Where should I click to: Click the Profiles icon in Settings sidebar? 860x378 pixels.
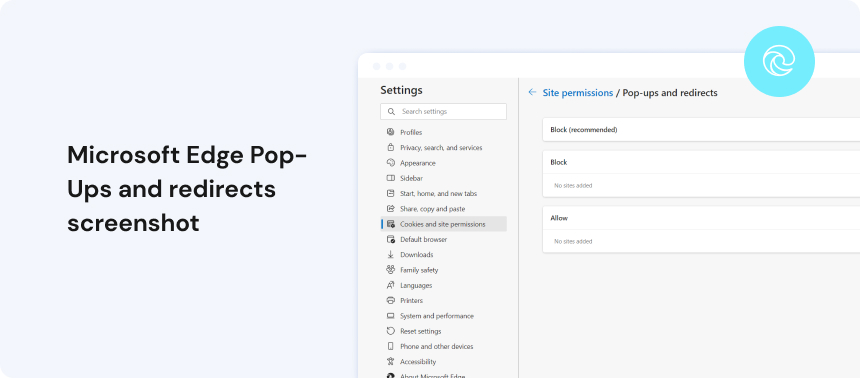[391, 132]
